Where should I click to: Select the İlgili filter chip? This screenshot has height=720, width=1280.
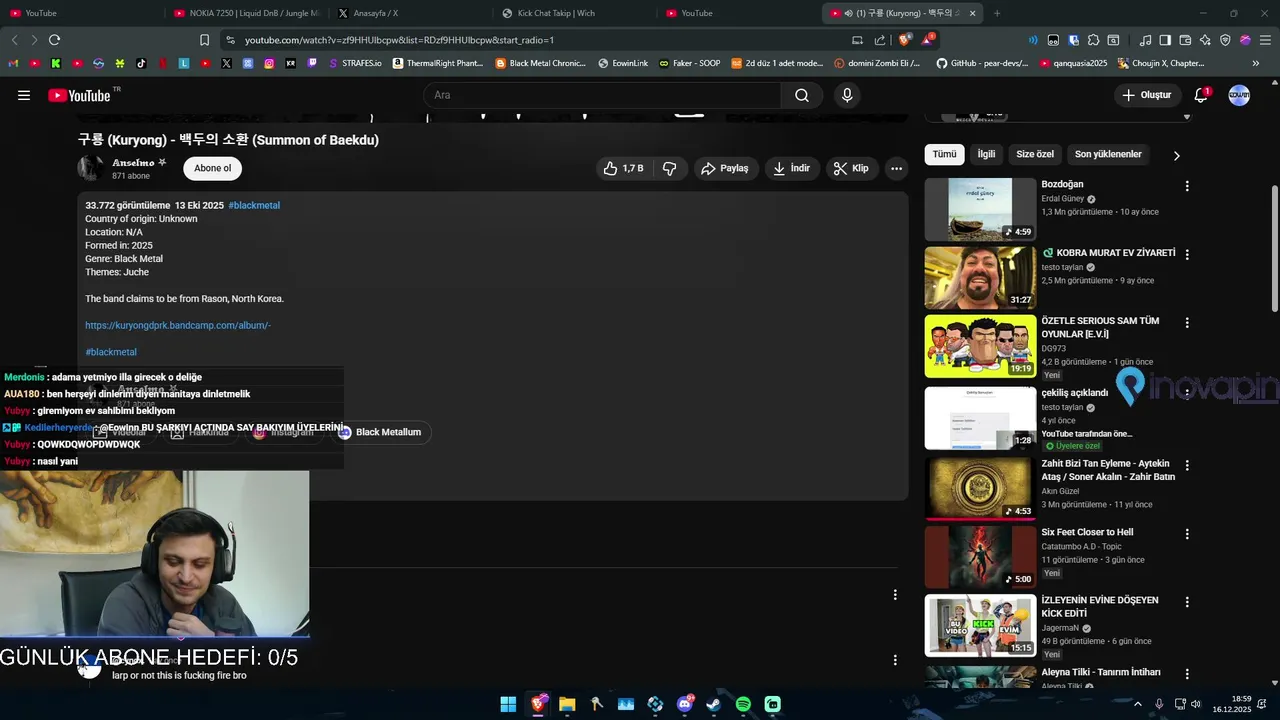(986, 154)
